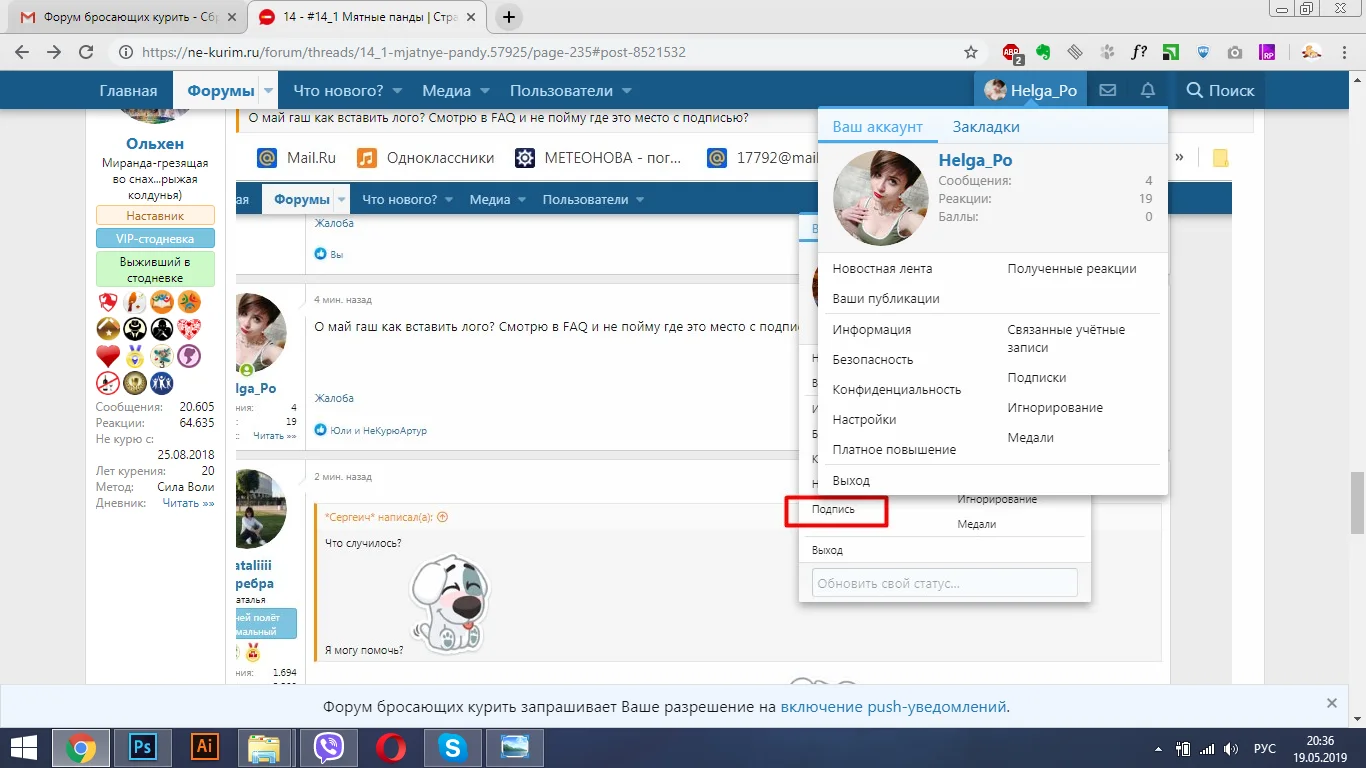Launch Illustrator from the taskbar

click(204, 747)
